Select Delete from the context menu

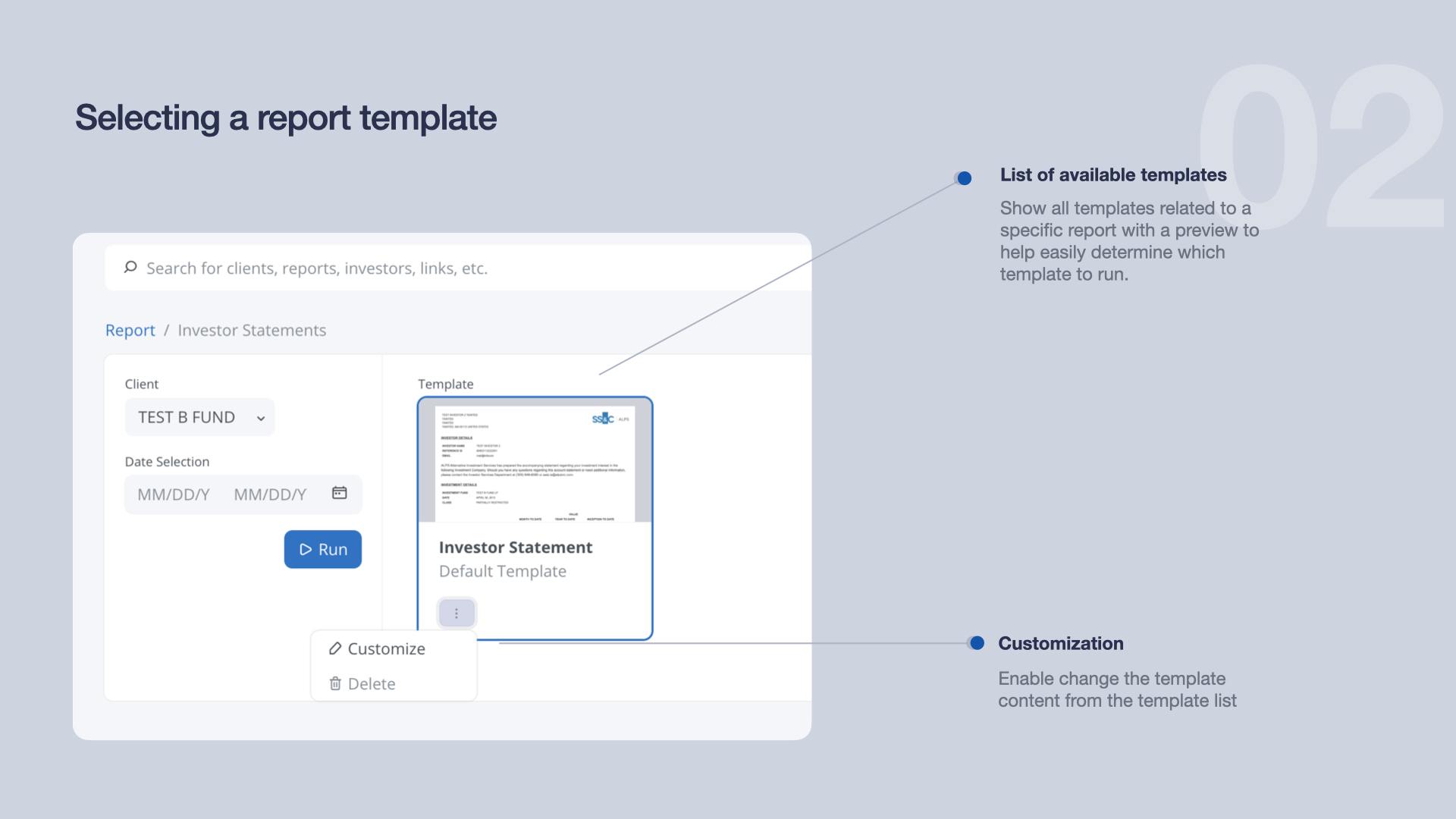(x=369, y=683)
